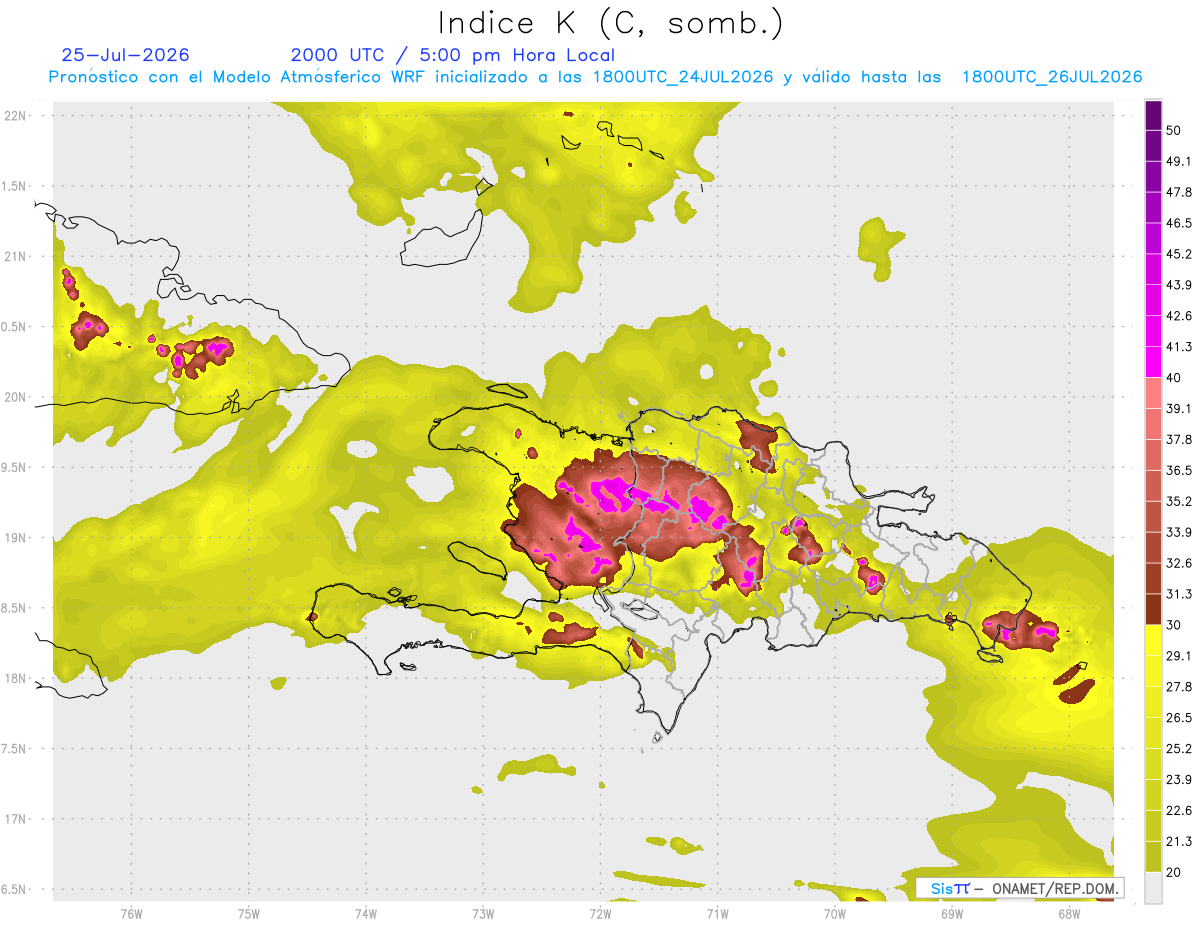
Task: Click the legend value "39.1"
Action: [1179, 408]
